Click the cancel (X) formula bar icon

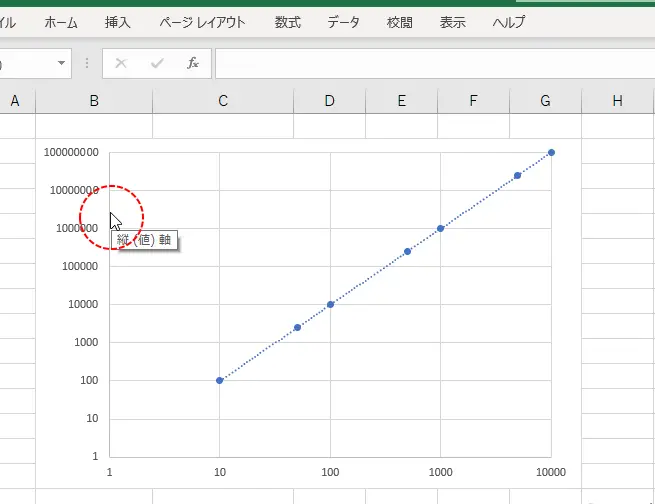[x=121, y=63]
